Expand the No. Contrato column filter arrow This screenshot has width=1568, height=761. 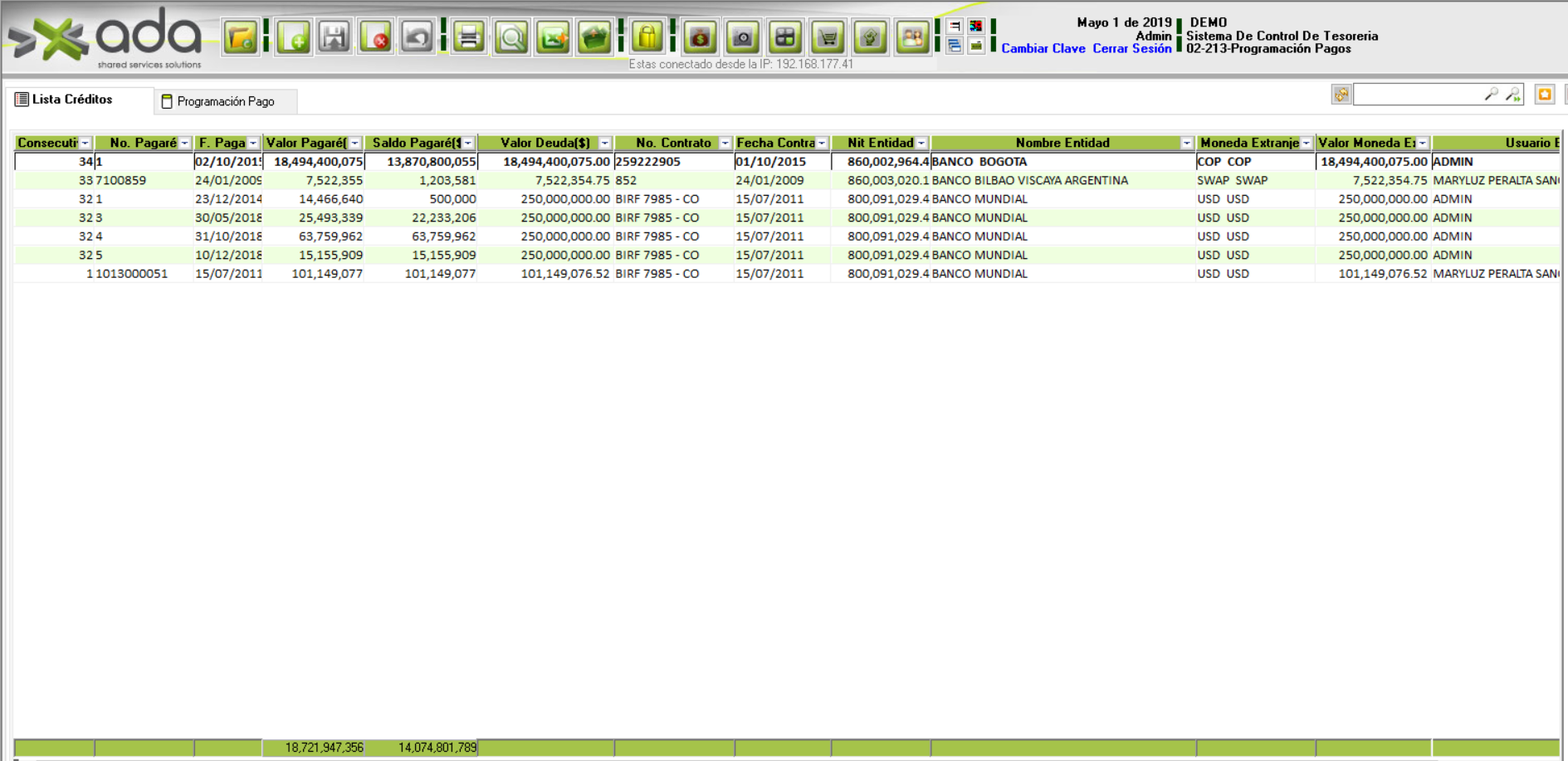click(x=725, y=144)
